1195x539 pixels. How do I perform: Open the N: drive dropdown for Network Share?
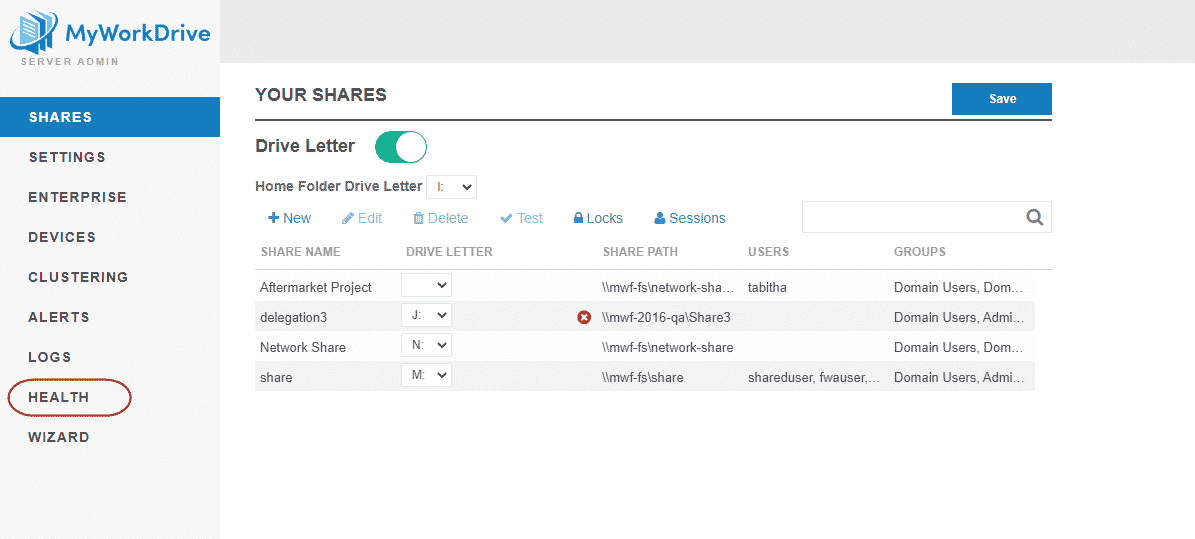(426, 346)
